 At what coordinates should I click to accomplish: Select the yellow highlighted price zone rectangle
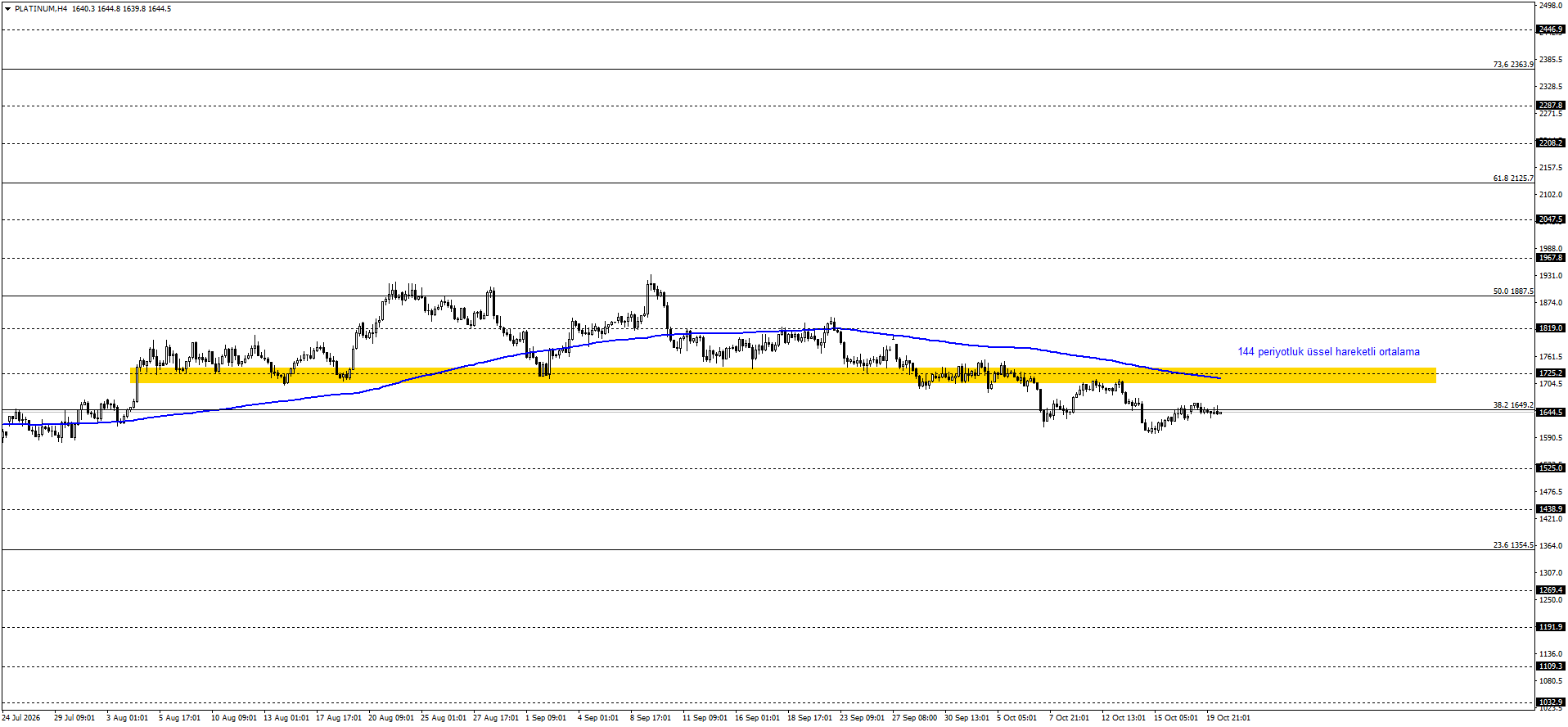pos(783,375)
